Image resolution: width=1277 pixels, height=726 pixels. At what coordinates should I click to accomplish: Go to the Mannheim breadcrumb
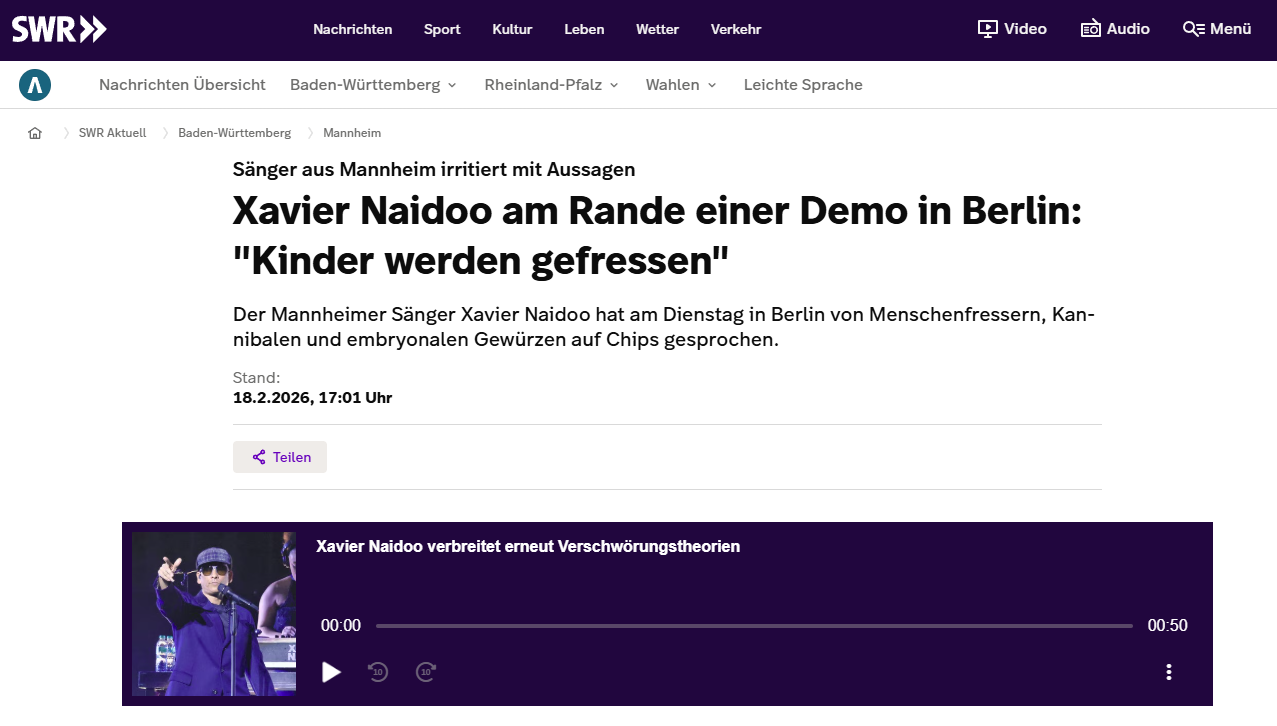click(352, 133)
